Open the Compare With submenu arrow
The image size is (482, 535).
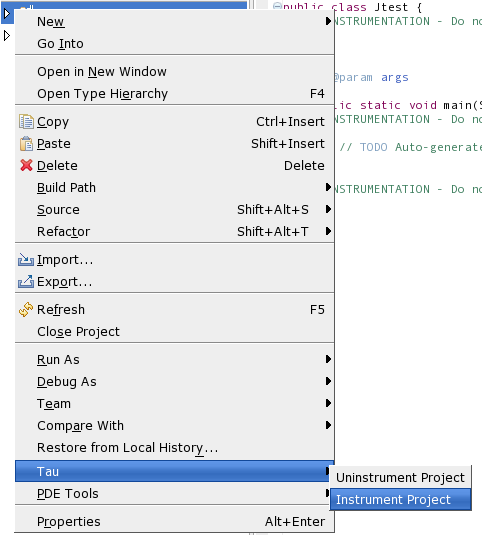pyautogui.click(x=328, y=425)
